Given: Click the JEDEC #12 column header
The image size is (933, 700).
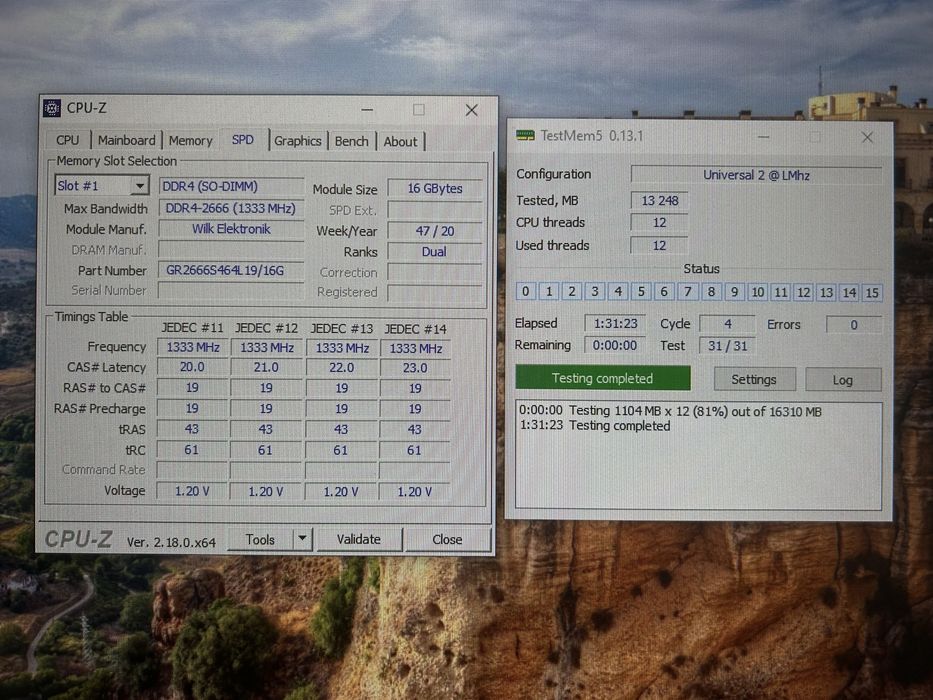Looking at the screenshot, I should [x=266, y=329].
